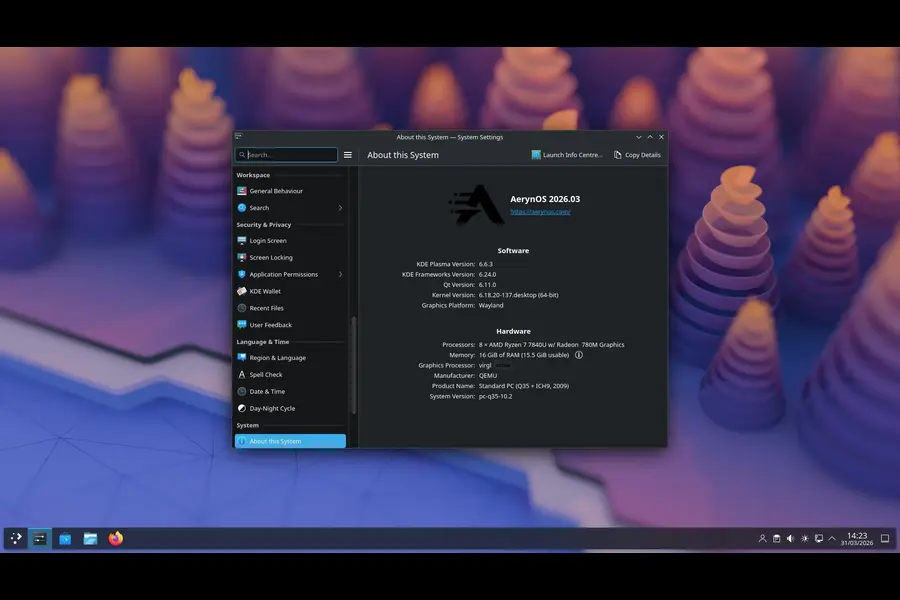Open the clipboard tool in the system tray
900x600 pixels.
pos(777,538)
